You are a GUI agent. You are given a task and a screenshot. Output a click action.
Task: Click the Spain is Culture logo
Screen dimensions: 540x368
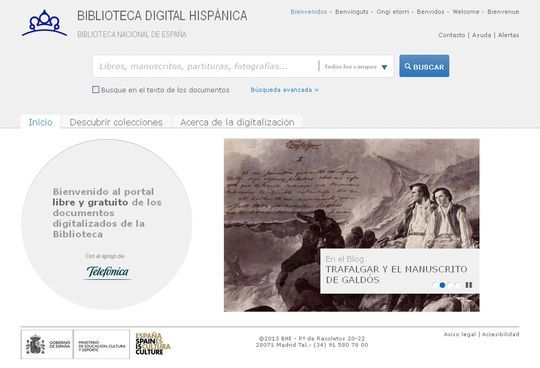(x=153, y=344)
